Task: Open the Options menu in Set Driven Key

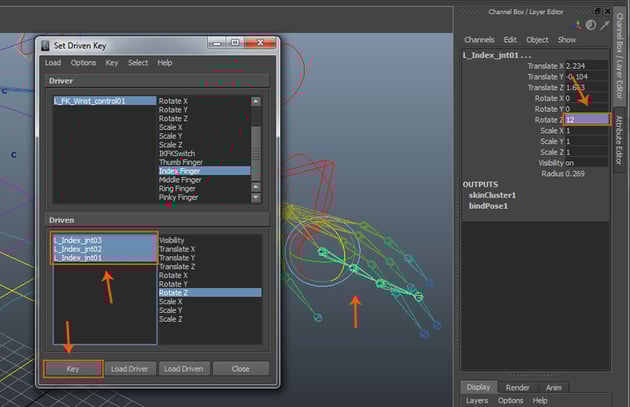Action: (x=83, y=62)
